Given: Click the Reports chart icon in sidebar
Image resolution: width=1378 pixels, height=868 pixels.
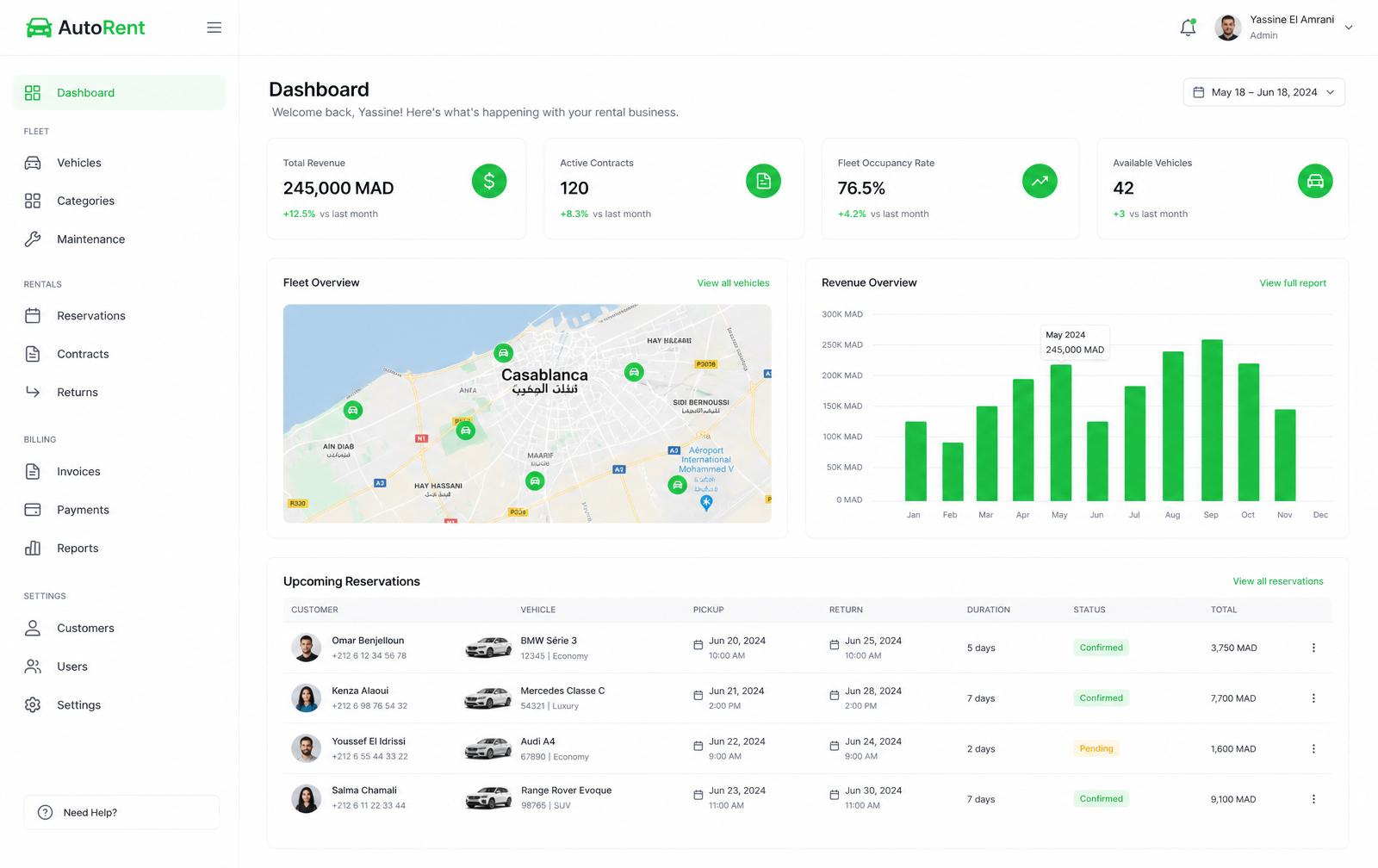Looking at the screenshot, I should (x=33, y=548).
